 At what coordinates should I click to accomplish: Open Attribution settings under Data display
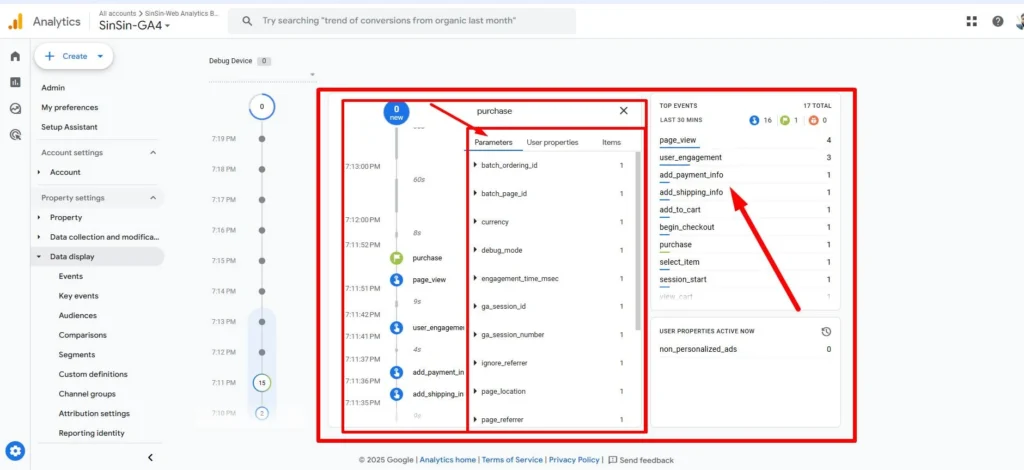94,413
